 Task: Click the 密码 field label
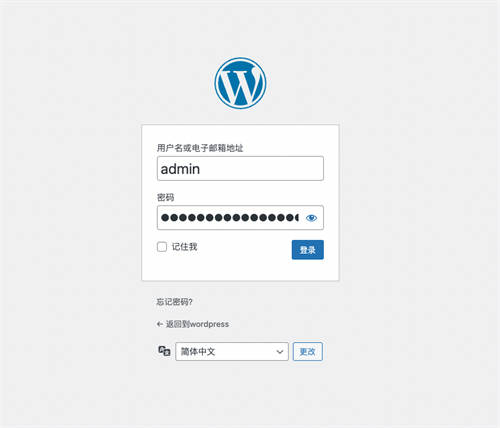coord(165,197)
